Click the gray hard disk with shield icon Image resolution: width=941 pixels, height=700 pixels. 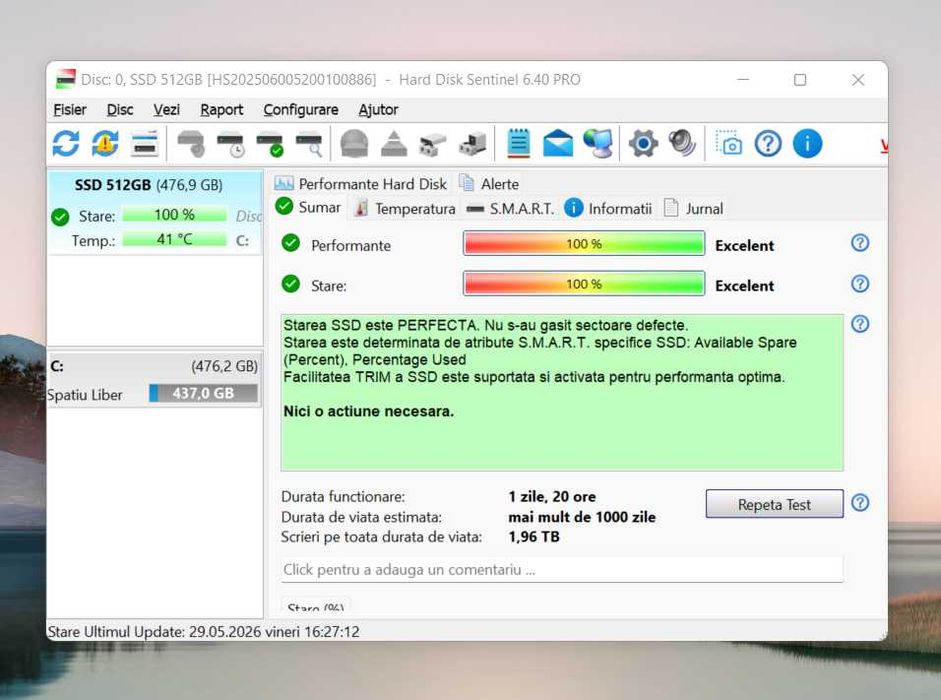(x=191, y=143)
